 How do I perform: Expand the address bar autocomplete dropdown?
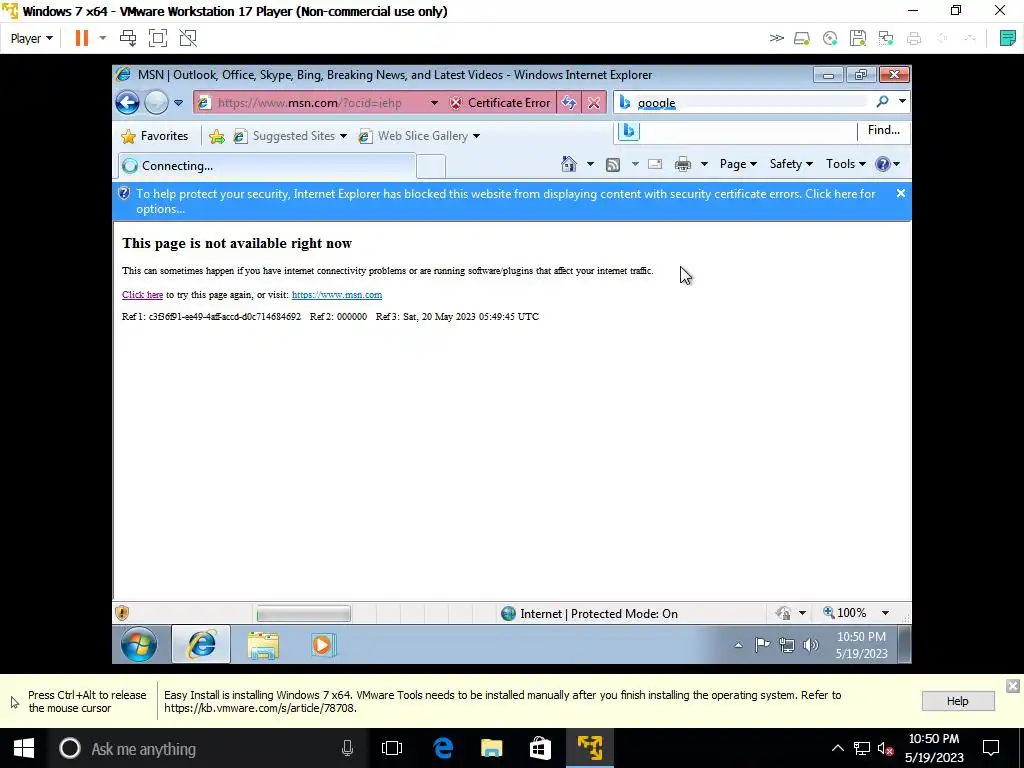[434, 103]
